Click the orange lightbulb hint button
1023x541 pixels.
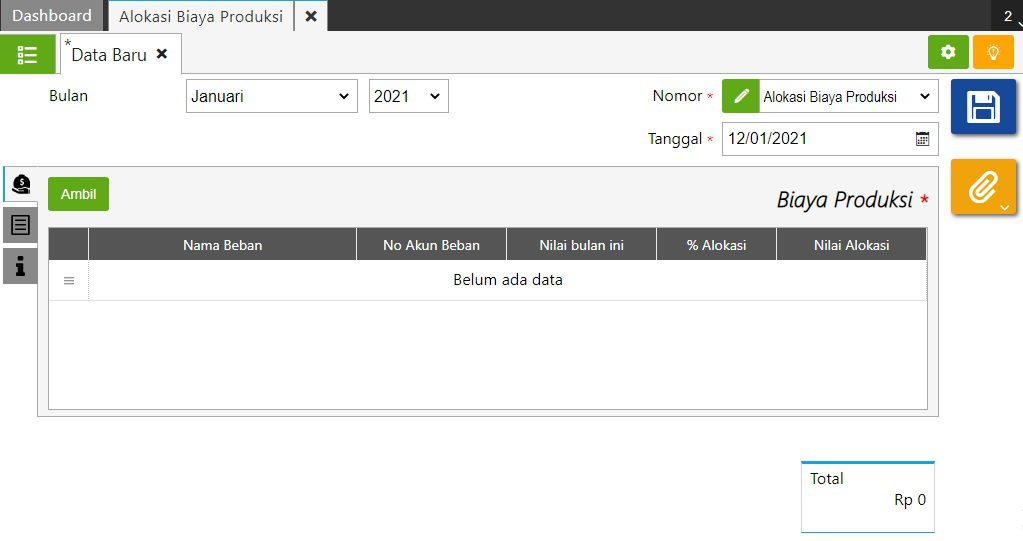tap(993, 53)
